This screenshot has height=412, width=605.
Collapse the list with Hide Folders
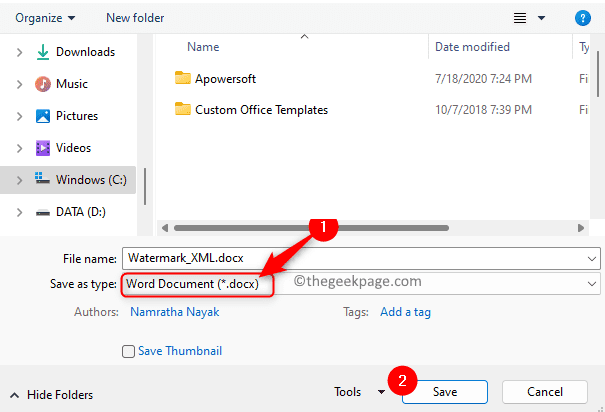point(51,395)
